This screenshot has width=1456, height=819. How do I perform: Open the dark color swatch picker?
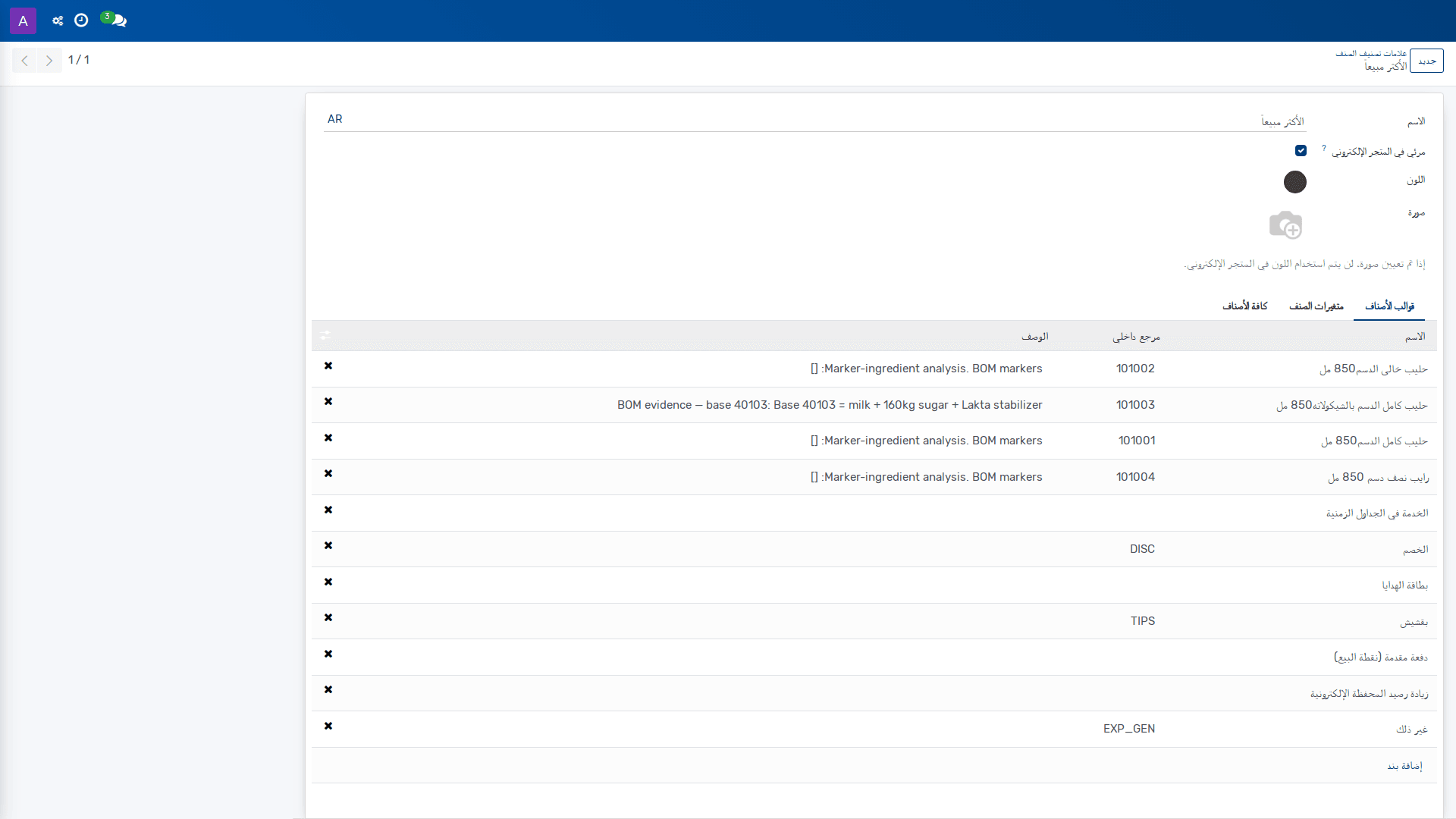[1294, 182]
